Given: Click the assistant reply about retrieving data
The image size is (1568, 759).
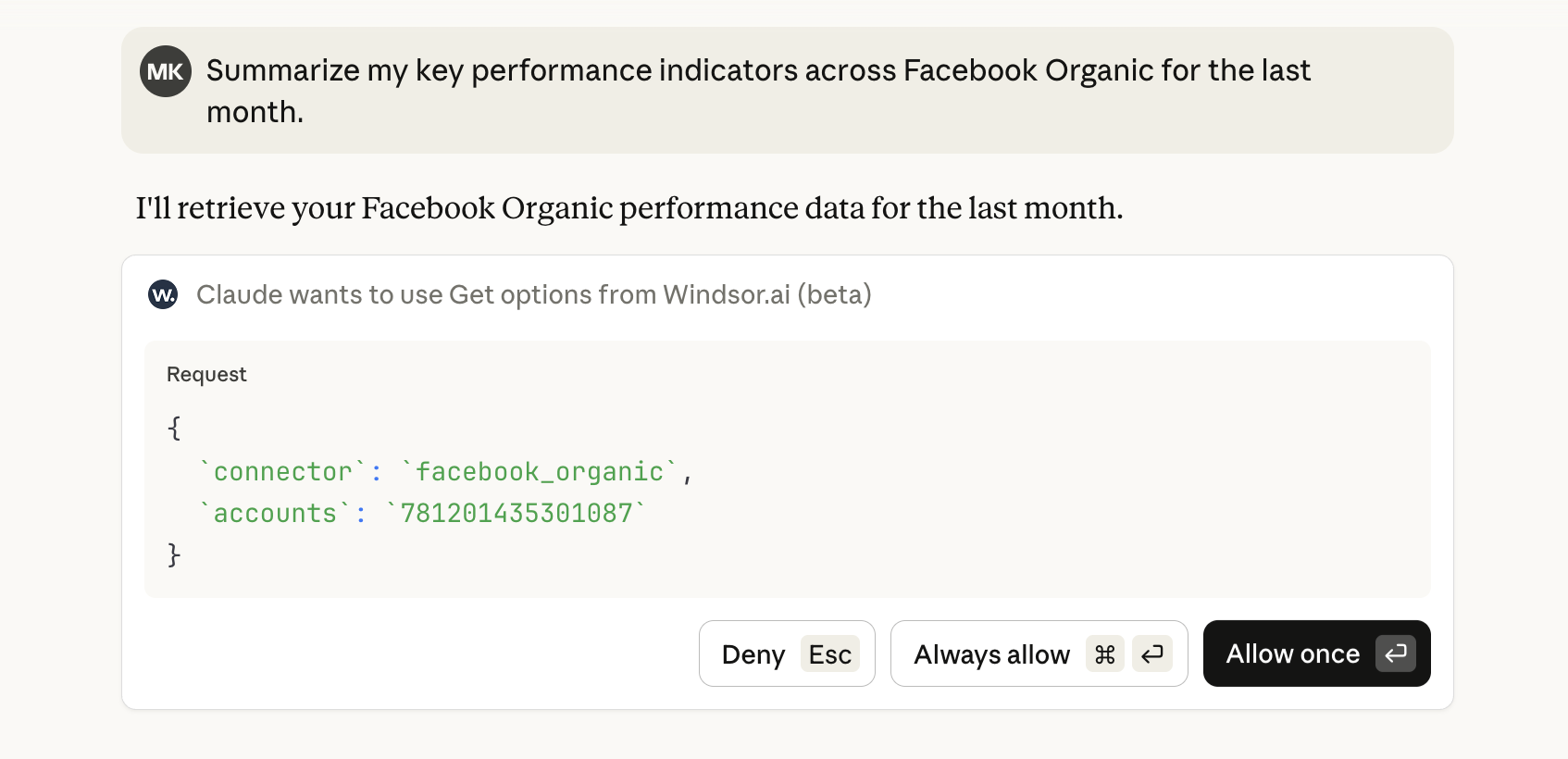Looking at the screenshot, I should [629, 208].
